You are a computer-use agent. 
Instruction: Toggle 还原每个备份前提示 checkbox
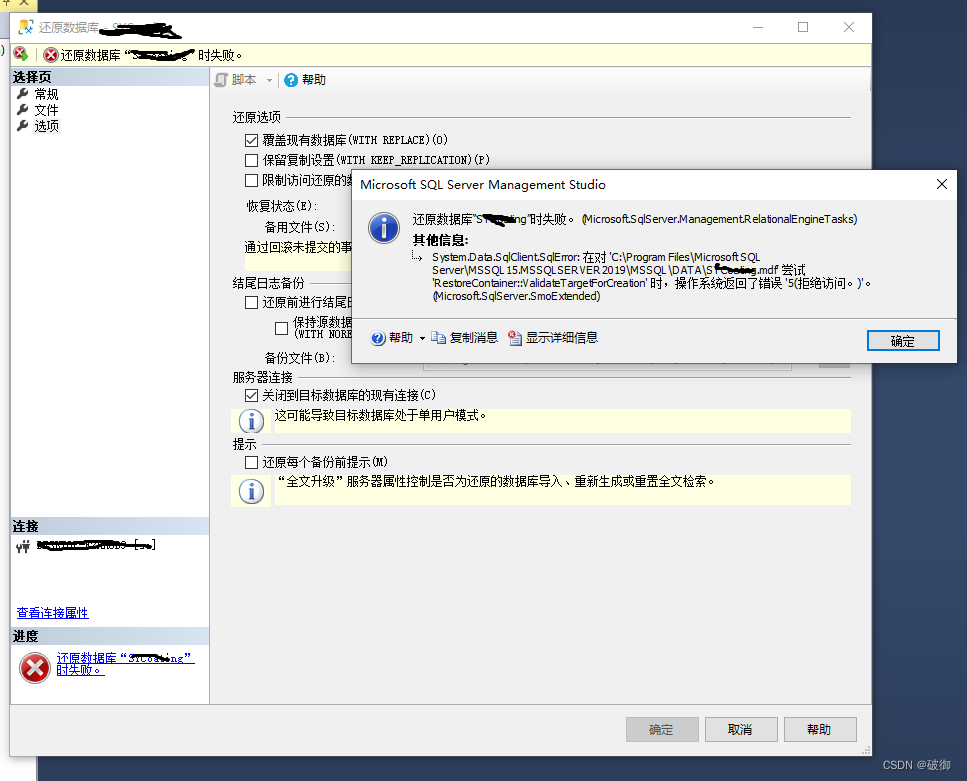252,463
